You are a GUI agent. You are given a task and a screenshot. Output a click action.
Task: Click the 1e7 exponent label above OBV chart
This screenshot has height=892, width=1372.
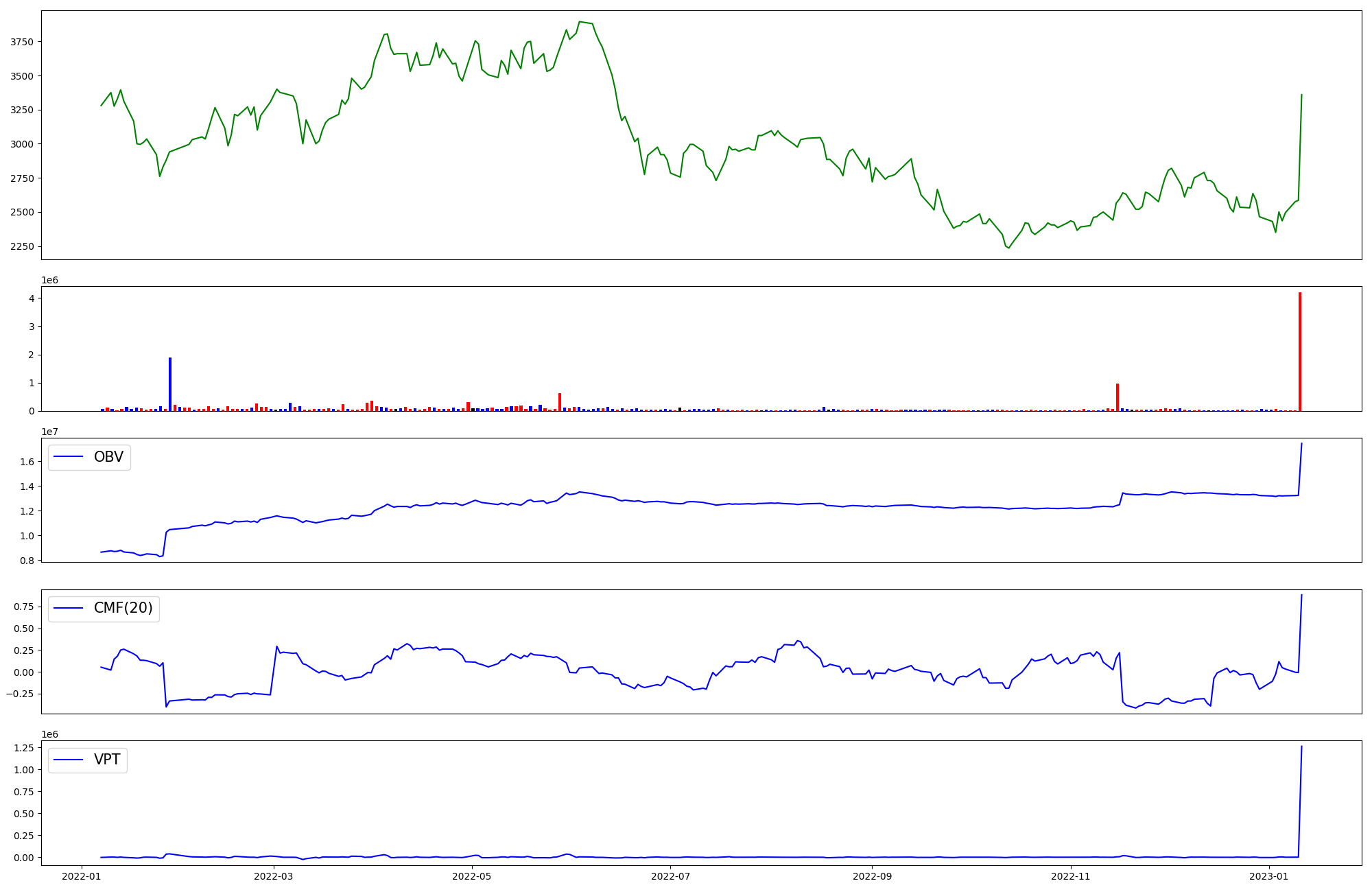49,432
